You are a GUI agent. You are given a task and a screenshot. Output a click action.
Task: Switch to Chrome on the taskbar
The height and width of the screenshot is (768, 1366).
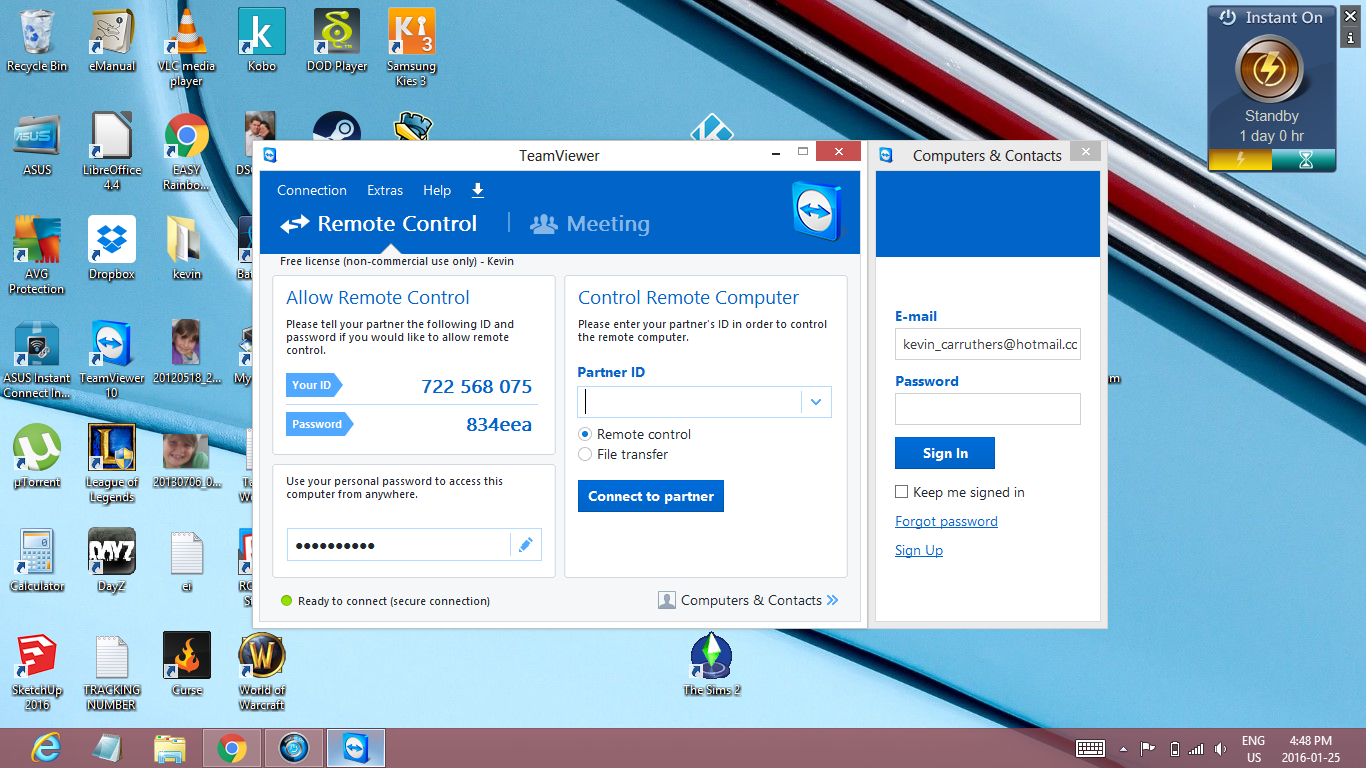point(232,748)
